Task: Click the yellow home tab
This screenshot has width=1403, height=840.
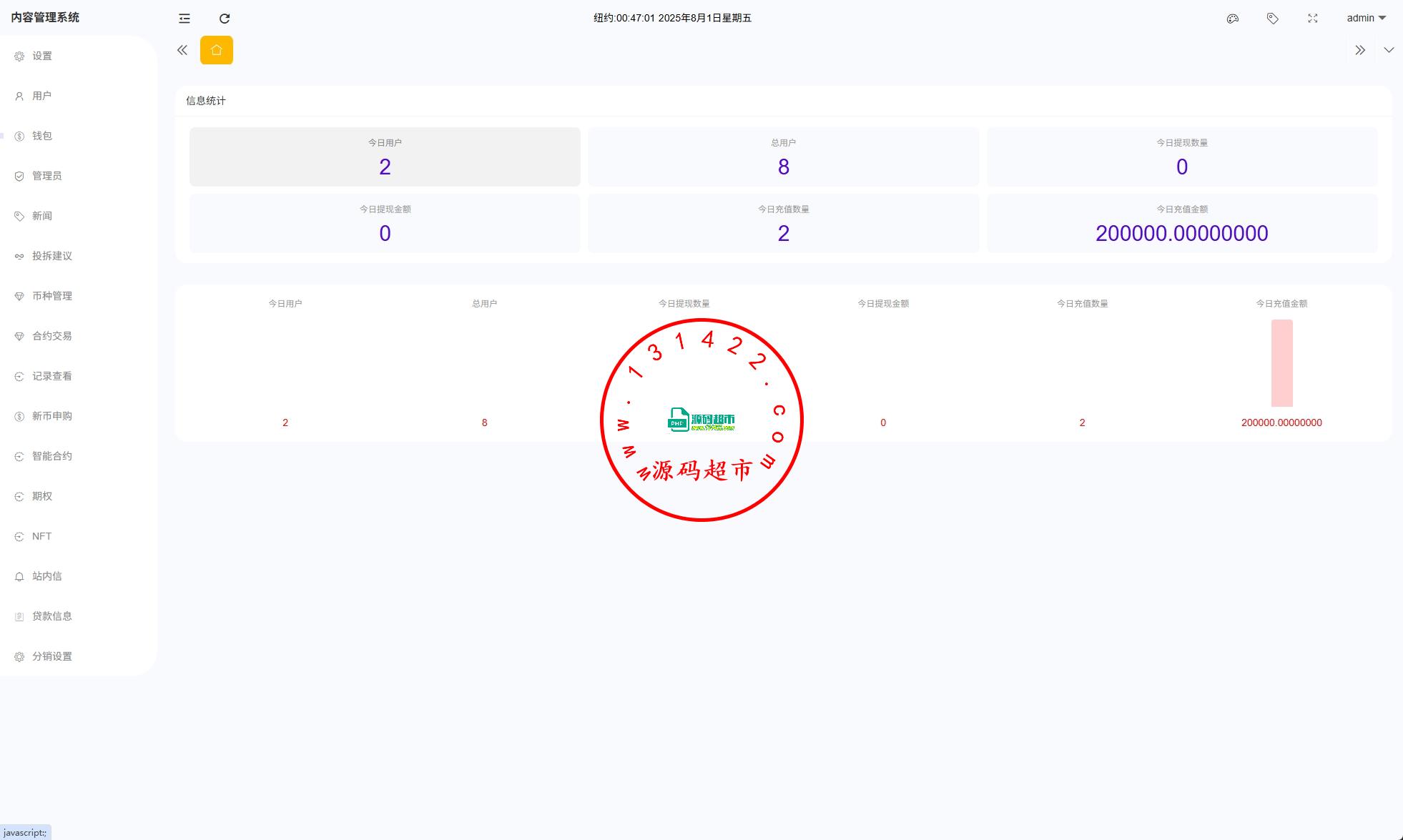Action: click(x=216, y=50)
